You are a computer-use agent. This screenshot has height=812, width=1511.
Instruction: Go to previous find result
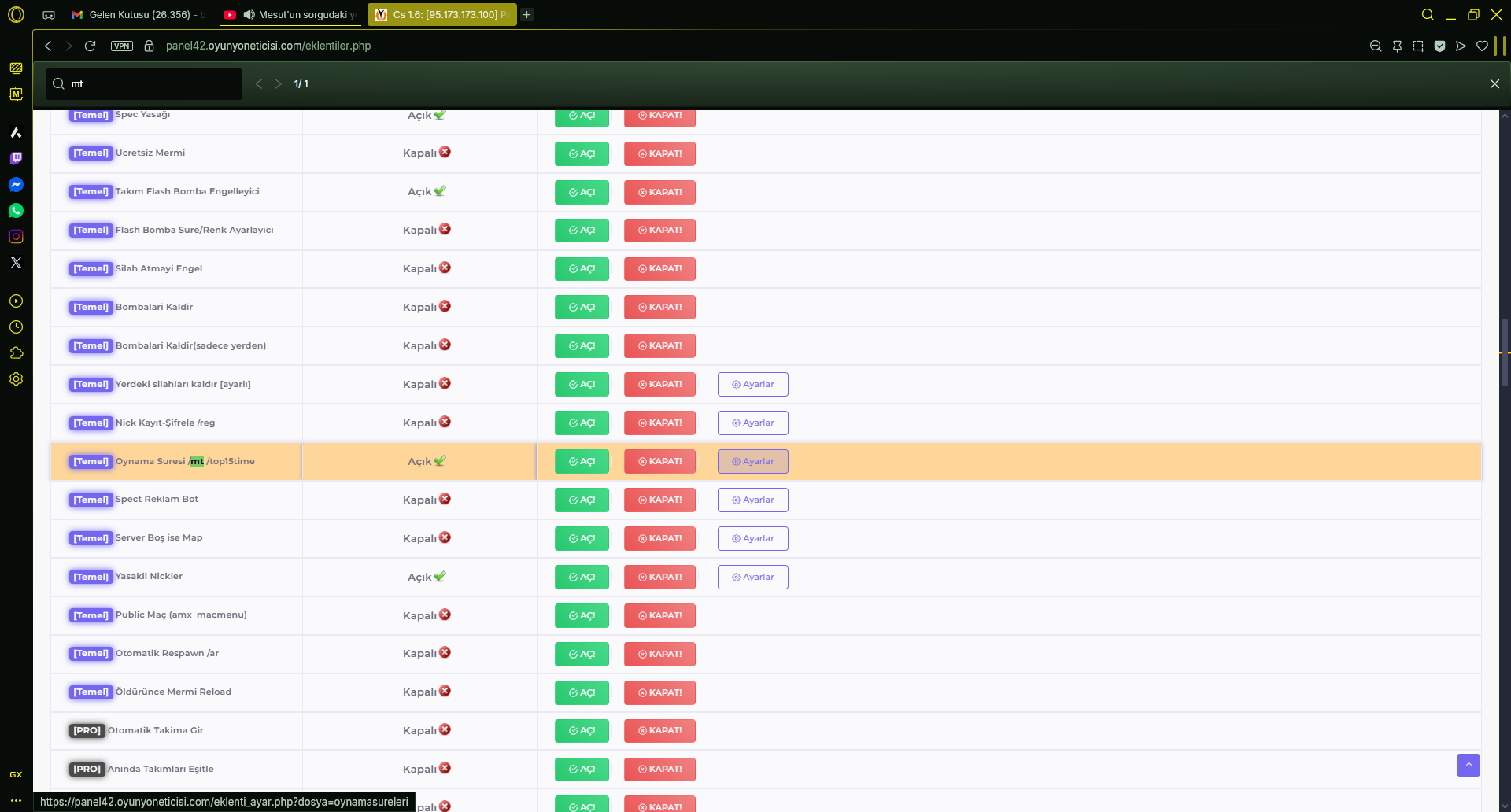tap(258, 83)
